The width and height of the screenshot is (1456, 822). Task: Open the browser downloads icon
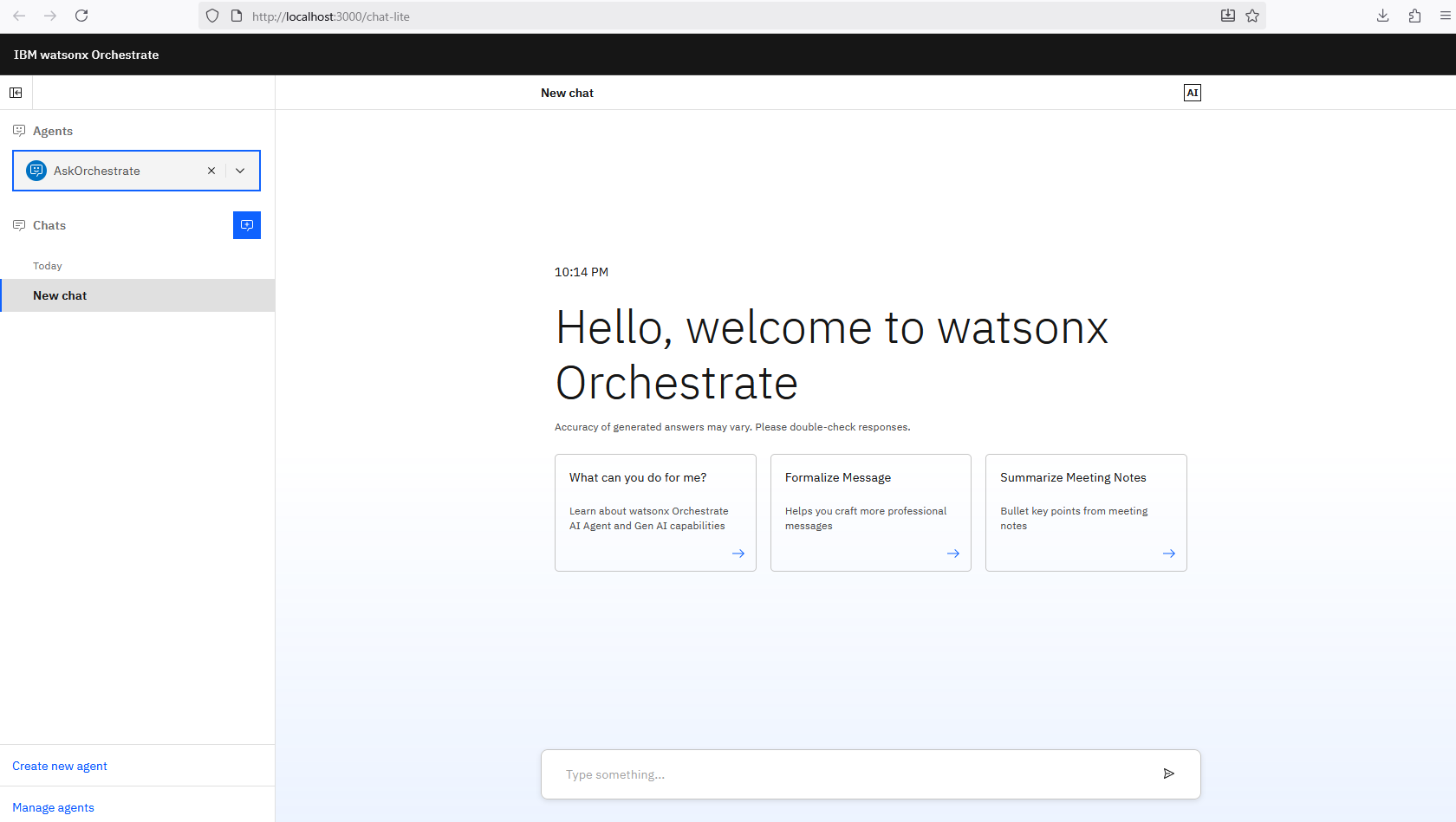(x=1383, y=16)
